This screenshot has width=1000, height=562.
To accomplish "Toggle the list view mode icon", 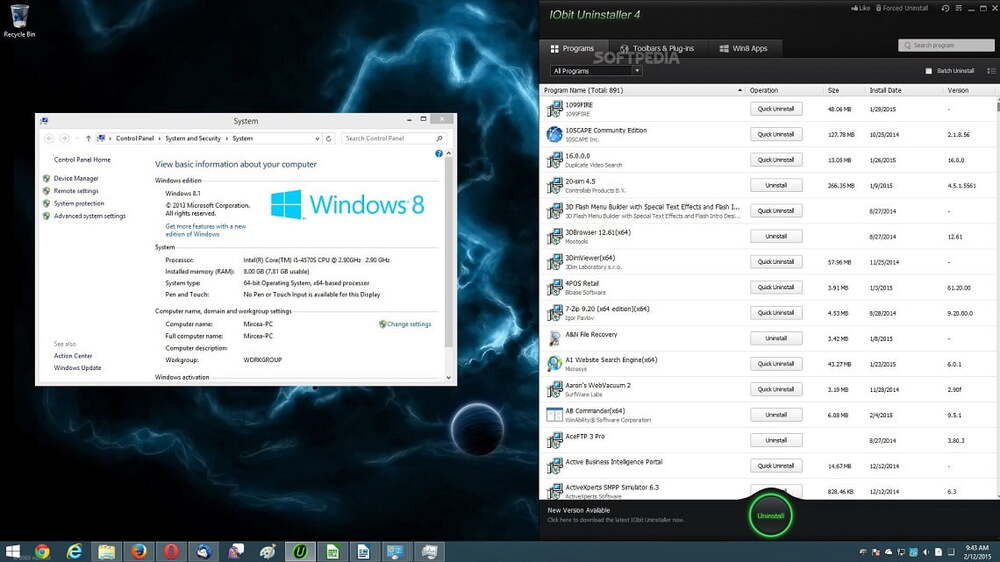I will click(990, 71).
